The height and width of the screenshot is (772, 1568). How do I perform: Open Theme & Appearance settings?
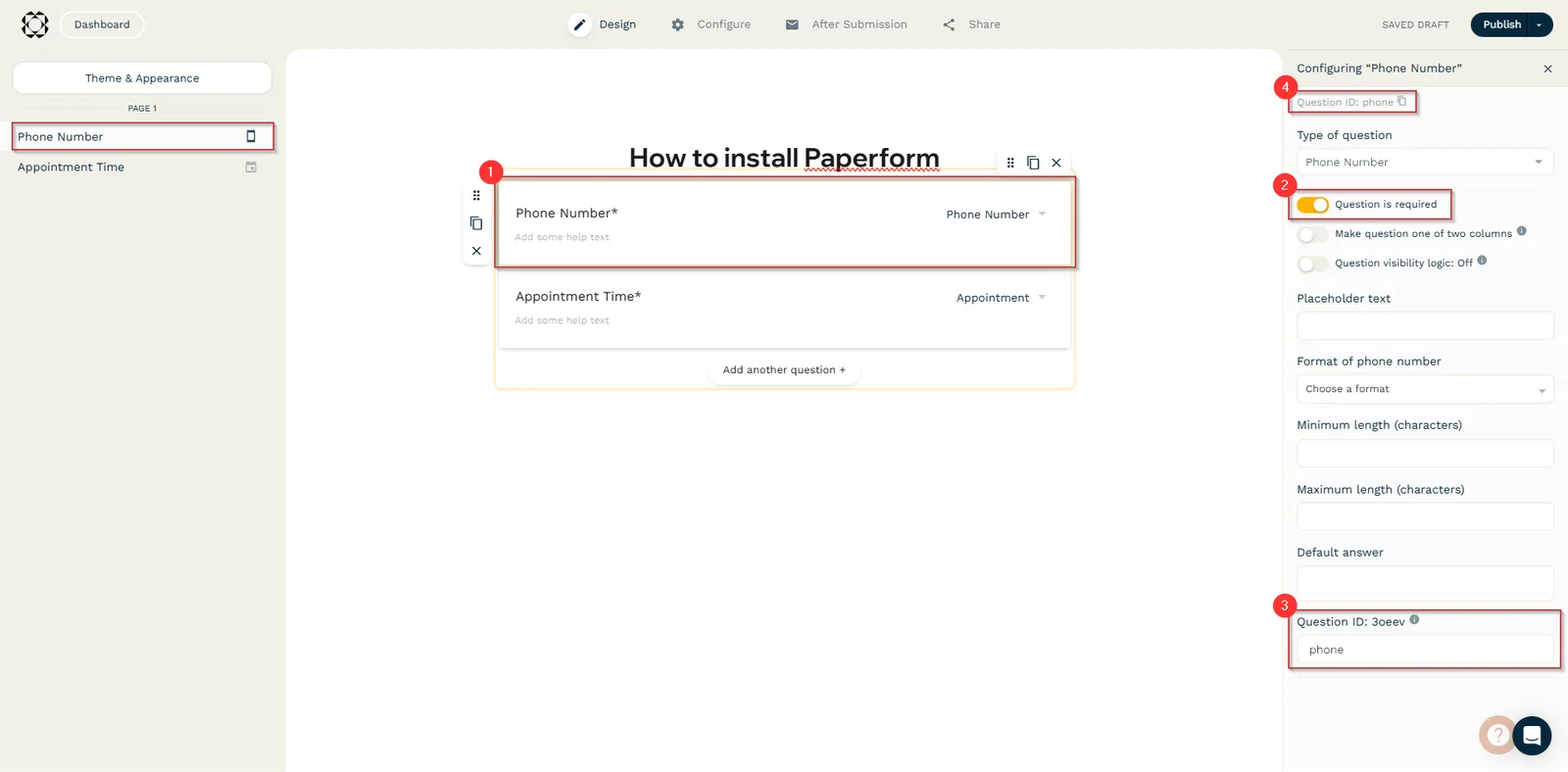pos(142,78)
